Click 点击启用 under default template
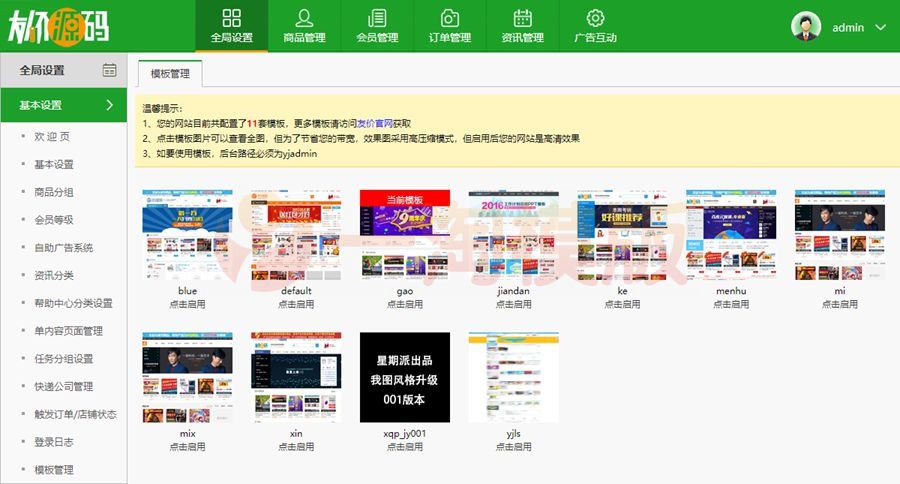 (296, 304)
